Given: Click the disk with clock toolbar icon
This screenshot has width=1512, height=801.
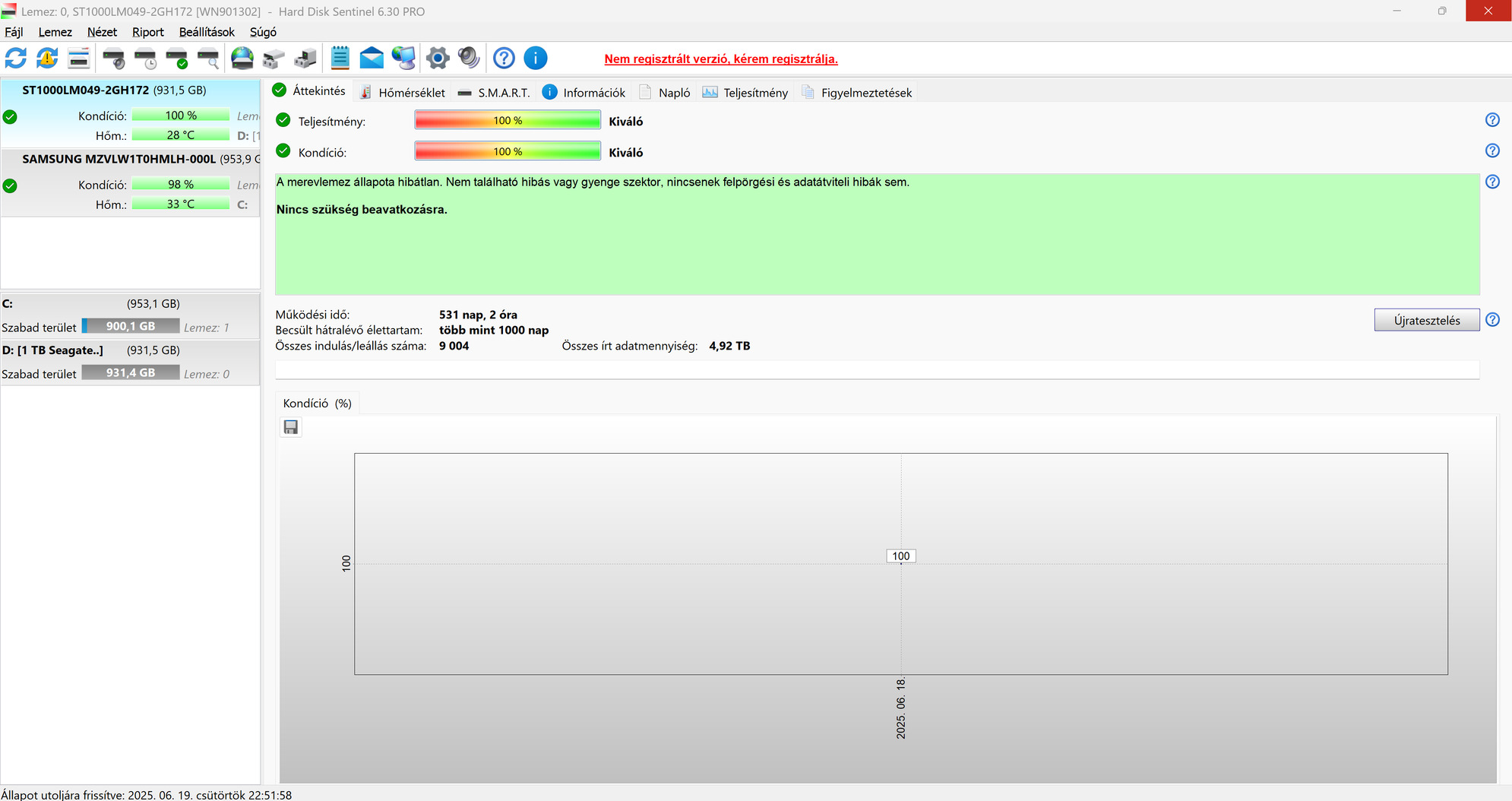Looking at the screenshot, I should 145,58.
